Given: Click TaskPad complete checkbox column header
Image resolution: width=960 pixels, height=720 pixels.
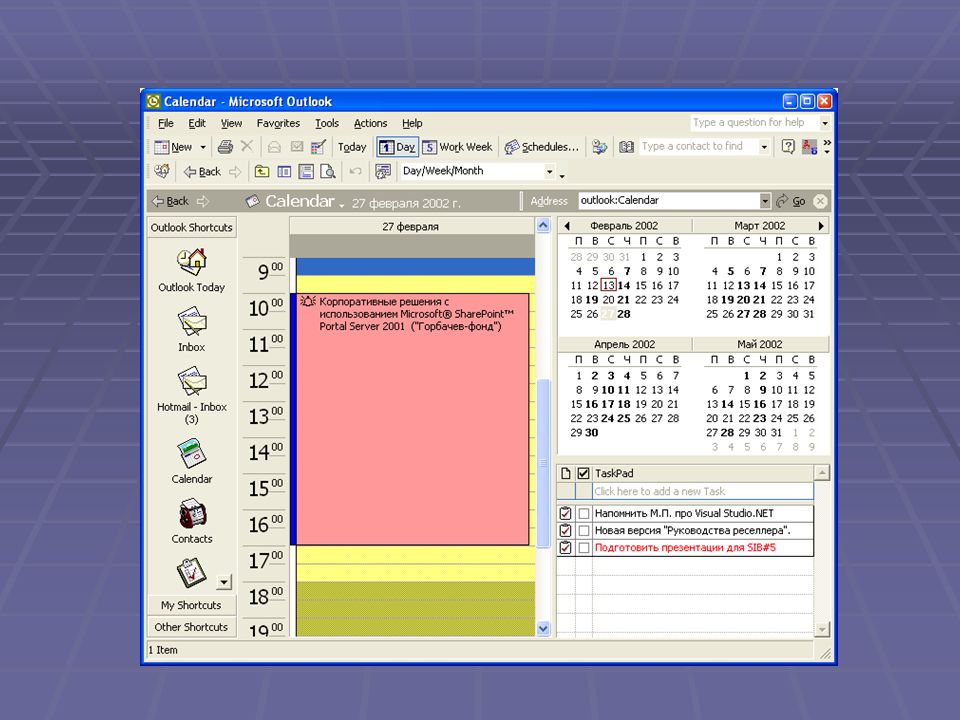Looking at the screenshot, I should pyautogui.click(x=583, y=473).
